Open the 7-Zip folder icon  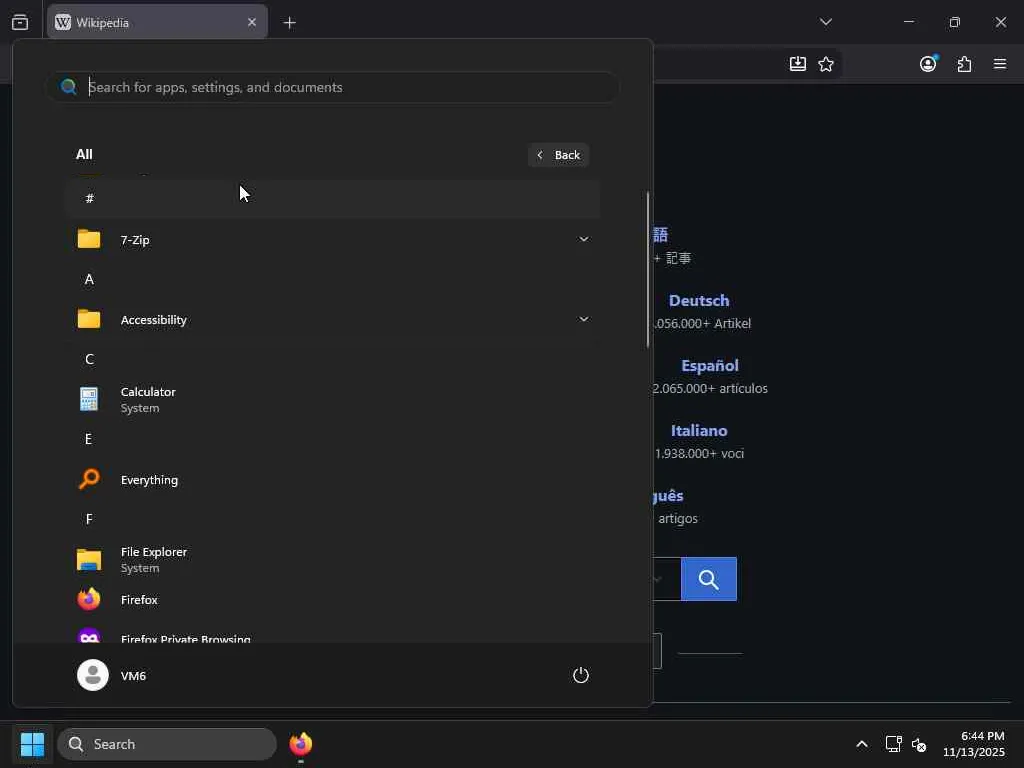(x=89, y=239)
